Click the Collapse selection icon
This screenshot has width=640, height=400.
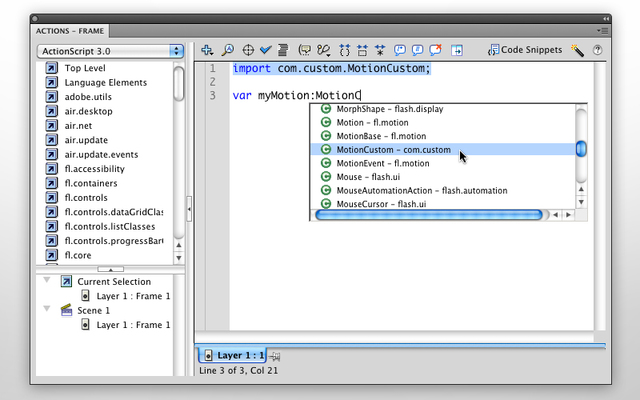[x=362, y=50]
